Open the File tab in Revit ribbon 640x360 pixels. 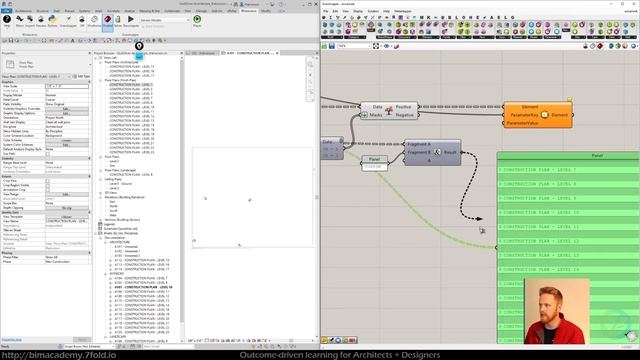click(7, 11)
